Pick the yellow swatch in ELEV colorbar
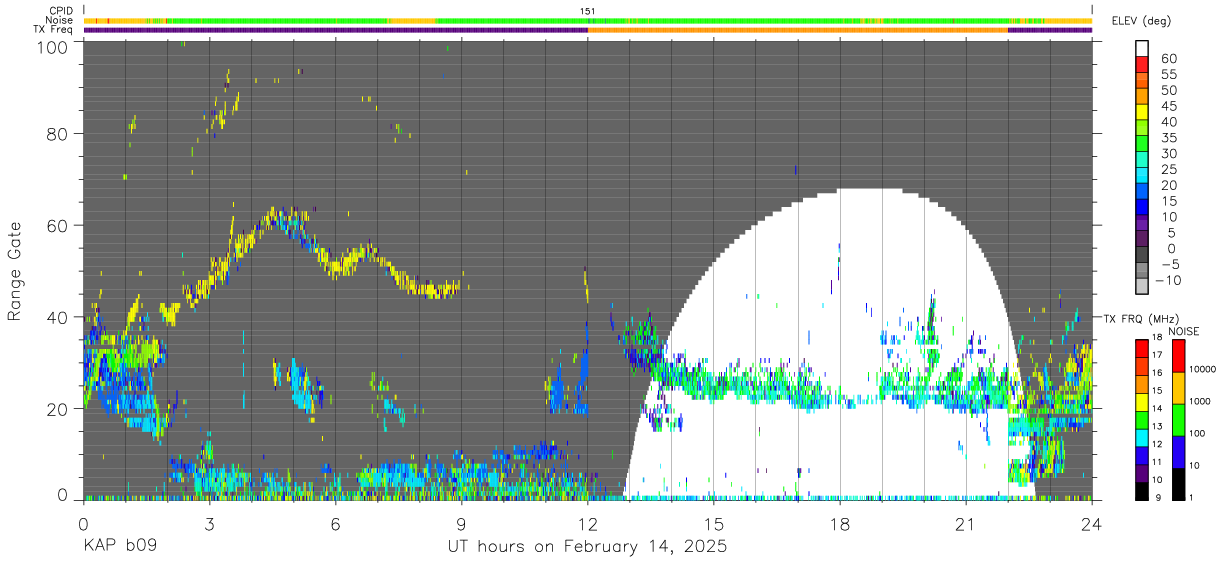Screen dimensions: 1228x567 point(1142,113)
